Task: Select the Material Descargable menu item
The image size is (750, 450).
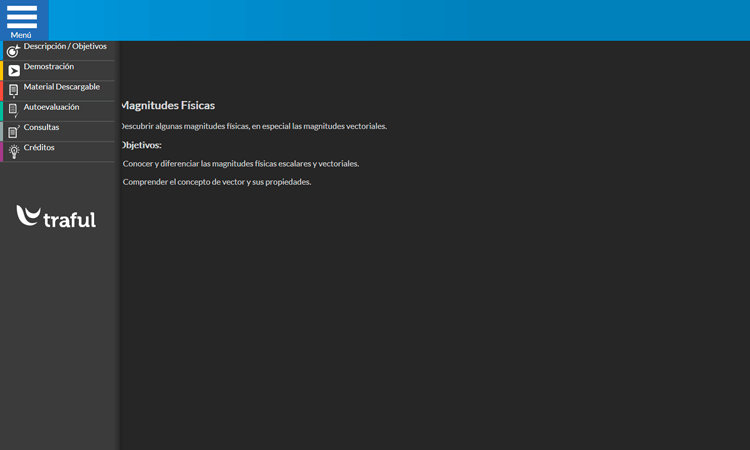Action: [x=62, y=87]
